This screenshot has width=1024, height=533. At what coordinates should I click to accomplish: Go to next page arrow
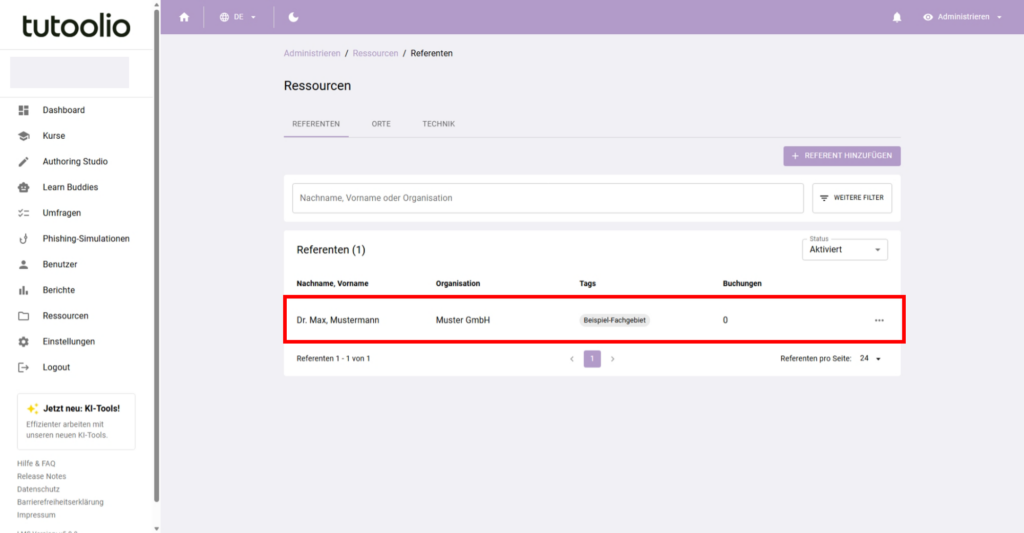[613, 359]
